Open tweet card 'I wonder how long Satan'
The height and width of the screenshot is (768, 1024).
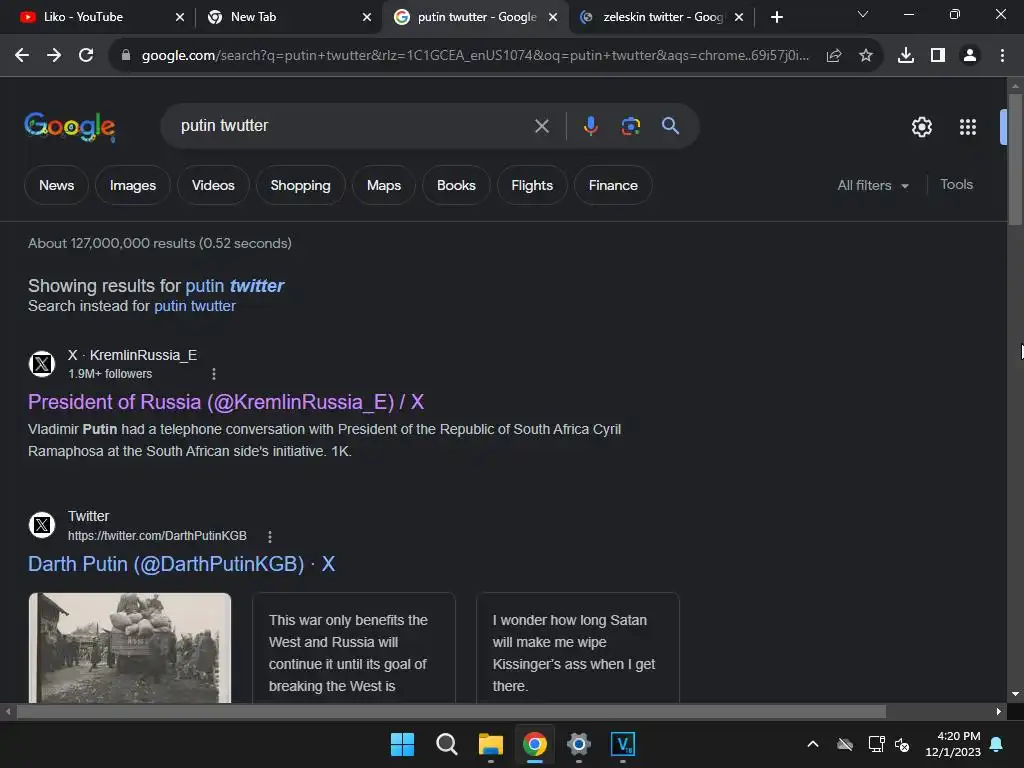577,648
